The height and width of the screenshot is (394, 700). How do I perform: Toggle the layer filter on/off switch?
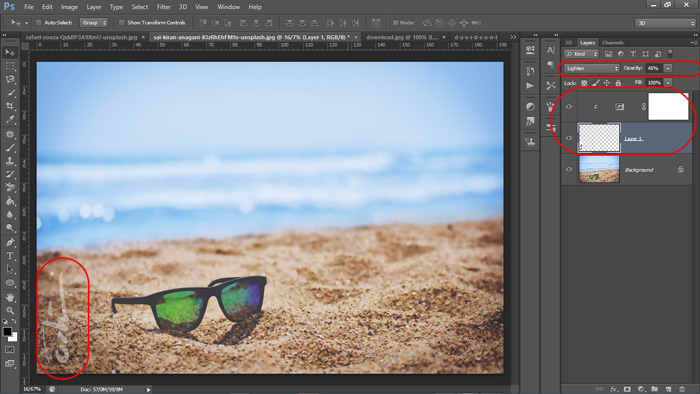coord(670,54)
